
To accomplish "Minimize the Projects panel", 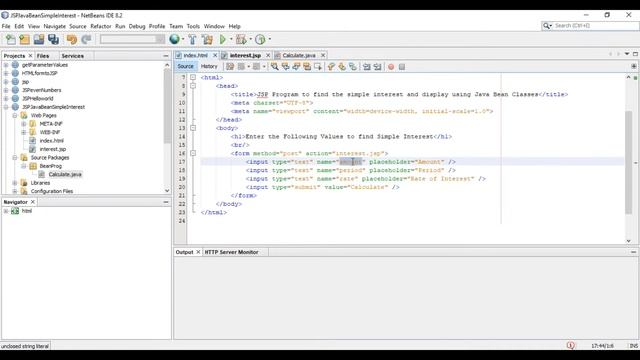I will pyautogui.click(x=166, y=56).
